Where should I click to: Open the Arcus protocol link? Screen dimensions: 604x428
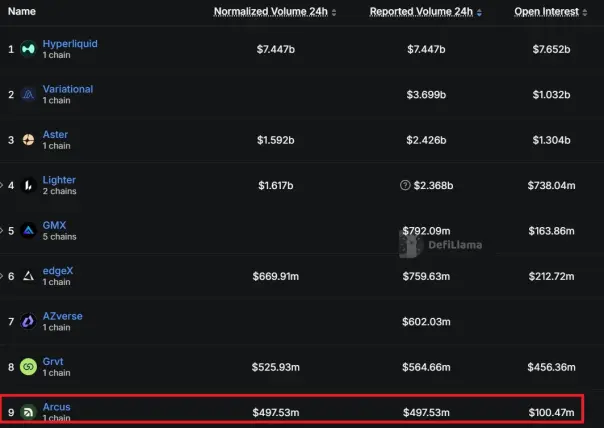[57, 407]
